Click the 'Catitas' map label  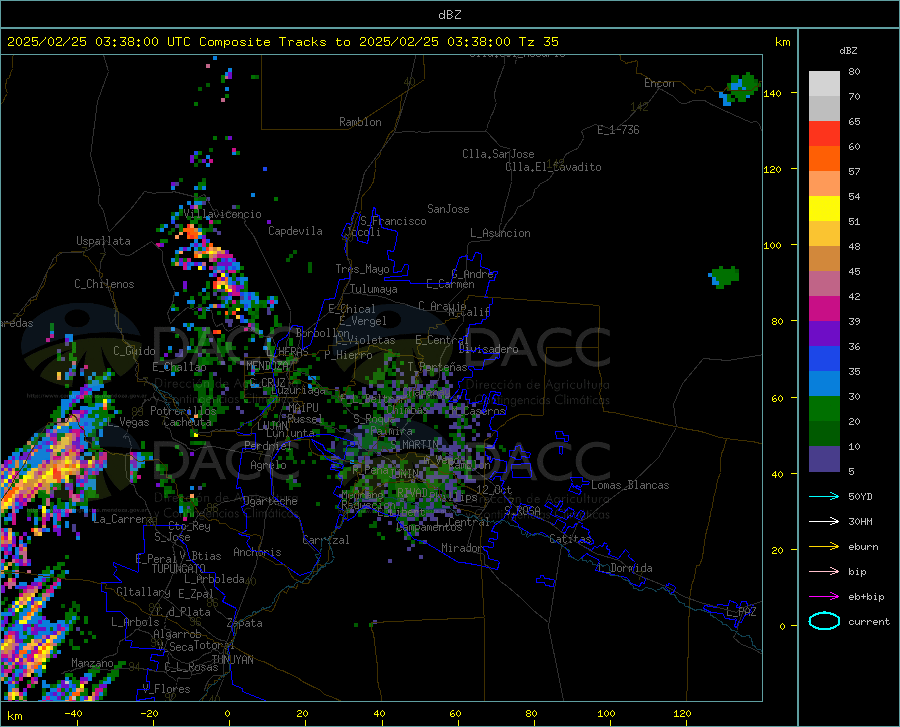click(571, 539)
